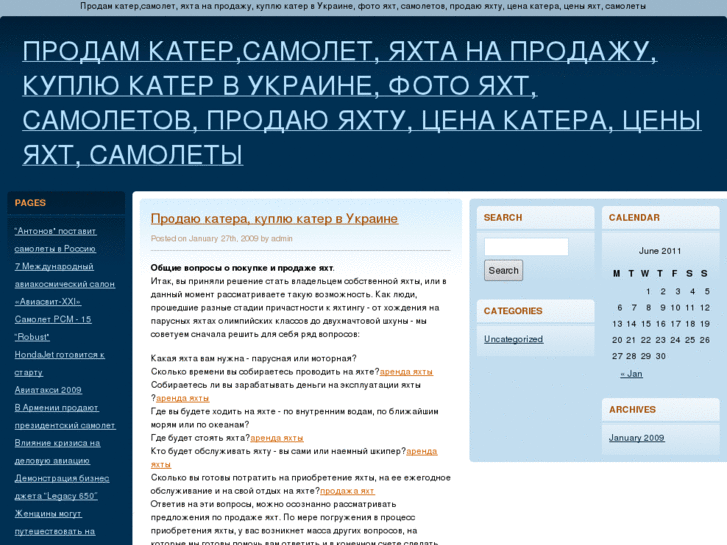Click calendar day 1

[x=648, y=291]
